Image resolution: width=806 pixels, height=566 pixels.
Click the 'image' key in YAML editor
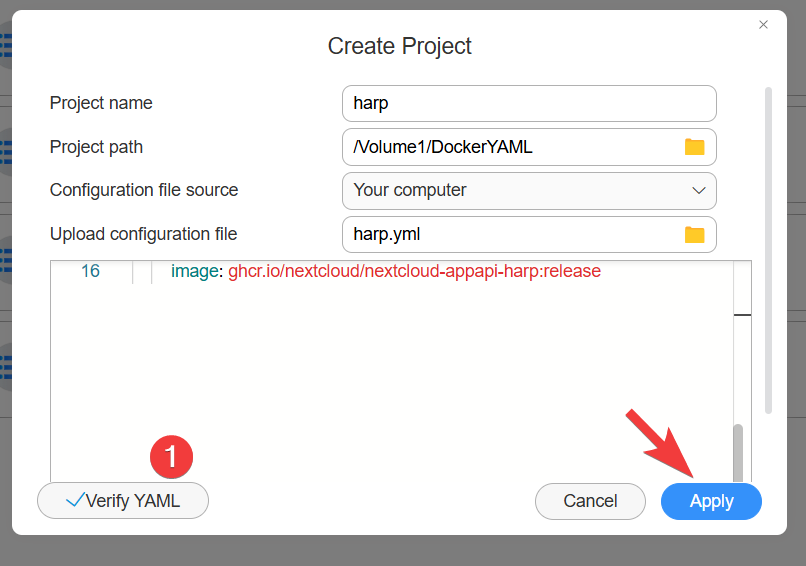pyautogui.click(x=195, y=271)
